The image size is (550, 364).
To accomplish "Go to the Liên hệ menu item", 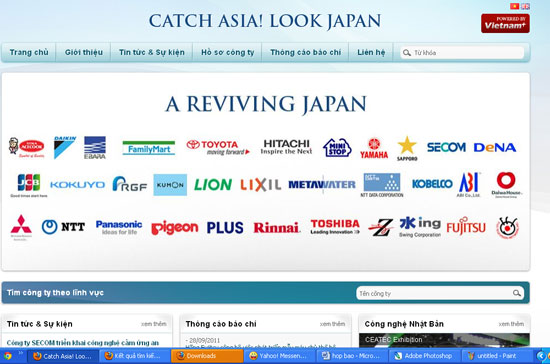I will click(x=371, y=52).
